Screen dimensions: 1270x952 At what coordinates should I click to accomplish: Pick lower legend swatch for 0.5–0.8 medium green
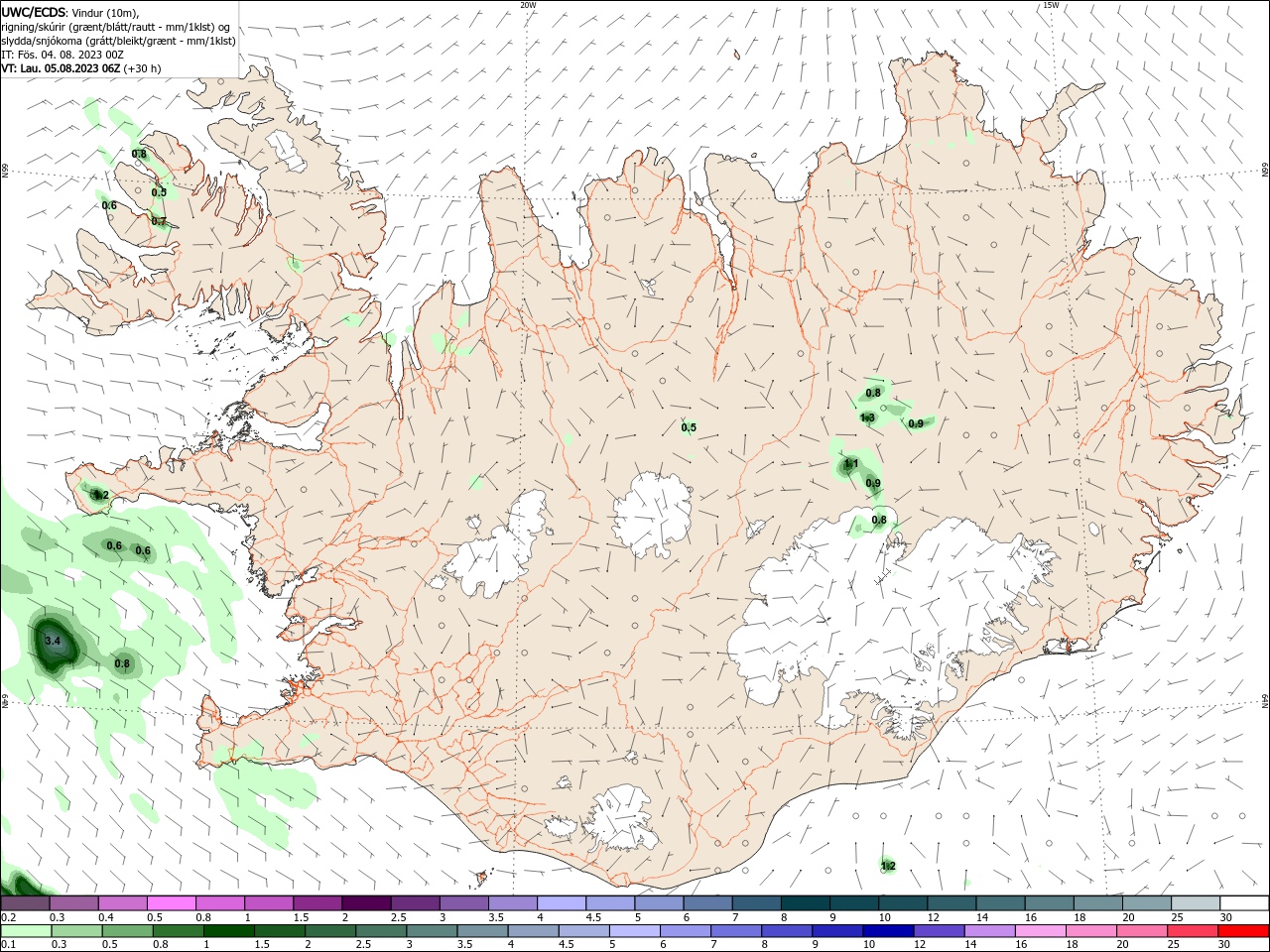[x=127, y=930]
